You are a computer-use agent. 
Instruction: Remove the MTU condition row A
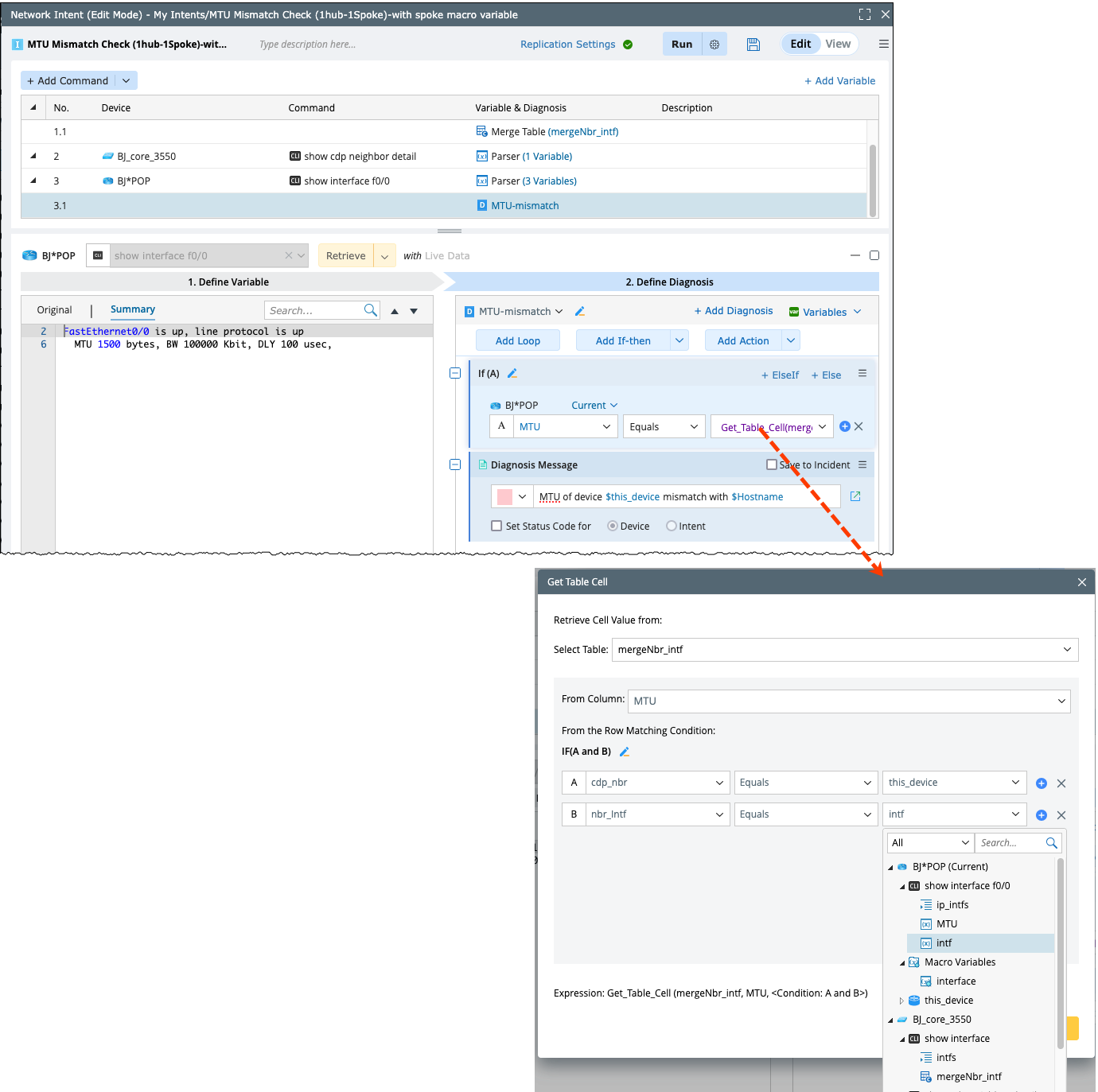[859, 426]
